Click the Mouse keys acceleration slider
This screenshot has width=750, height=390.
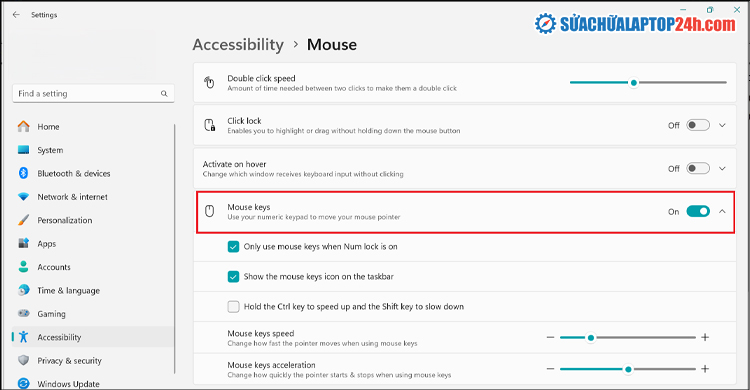tap(628, 369)
